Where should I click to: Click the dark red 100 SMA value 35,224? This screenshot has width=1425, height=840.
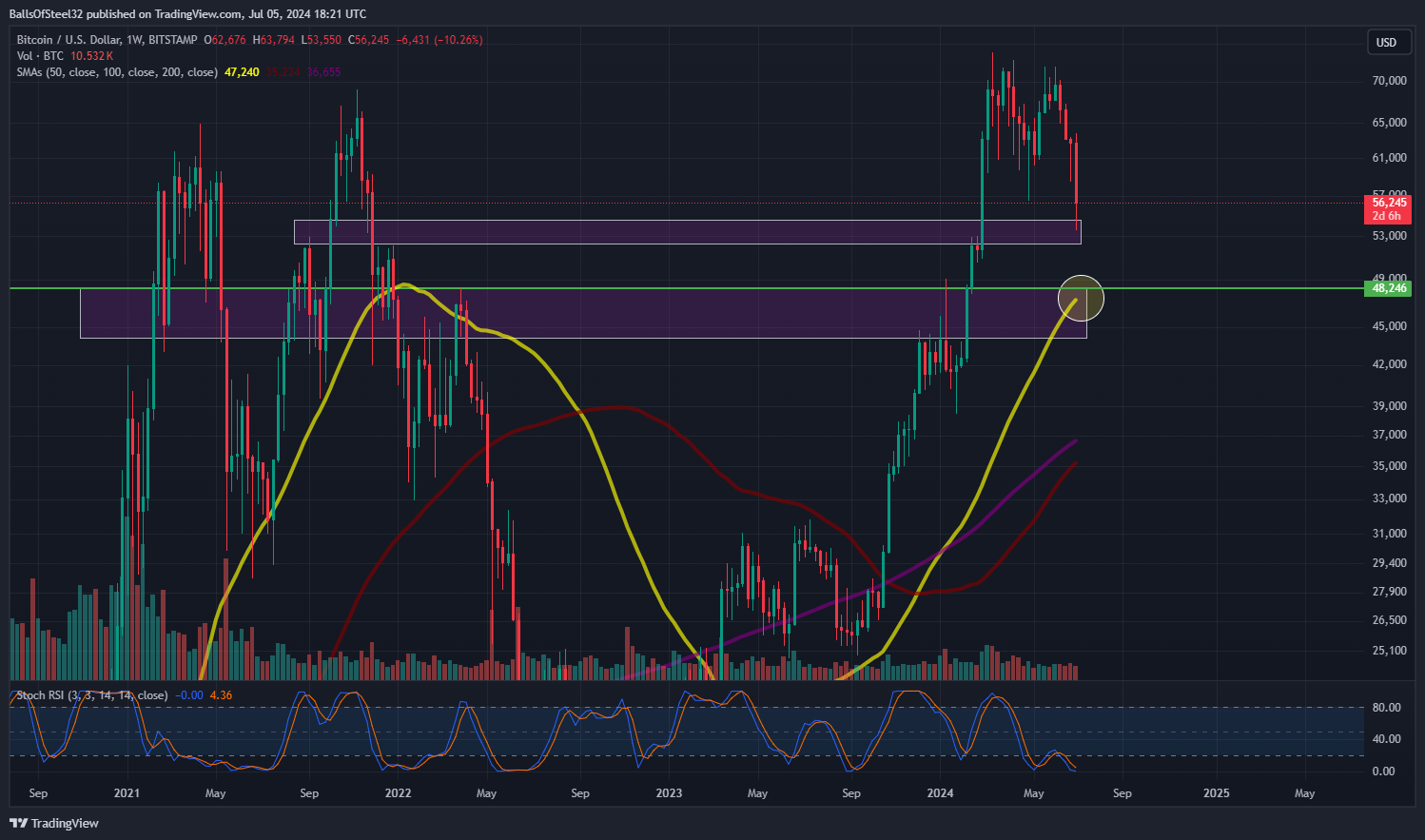[x=283, y=72]
